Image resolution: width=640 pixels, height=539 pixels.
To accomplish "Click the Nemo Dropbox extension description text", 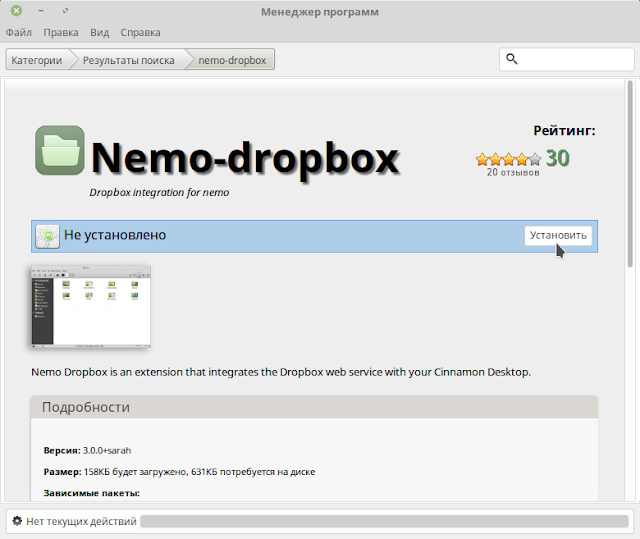I will [x=281, y=372].
